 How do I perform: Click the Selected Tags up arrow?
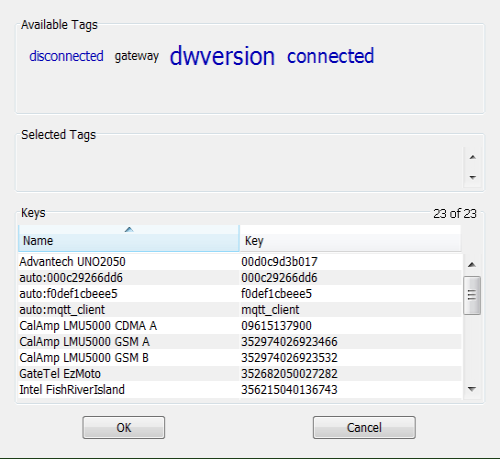pos(472,157)
